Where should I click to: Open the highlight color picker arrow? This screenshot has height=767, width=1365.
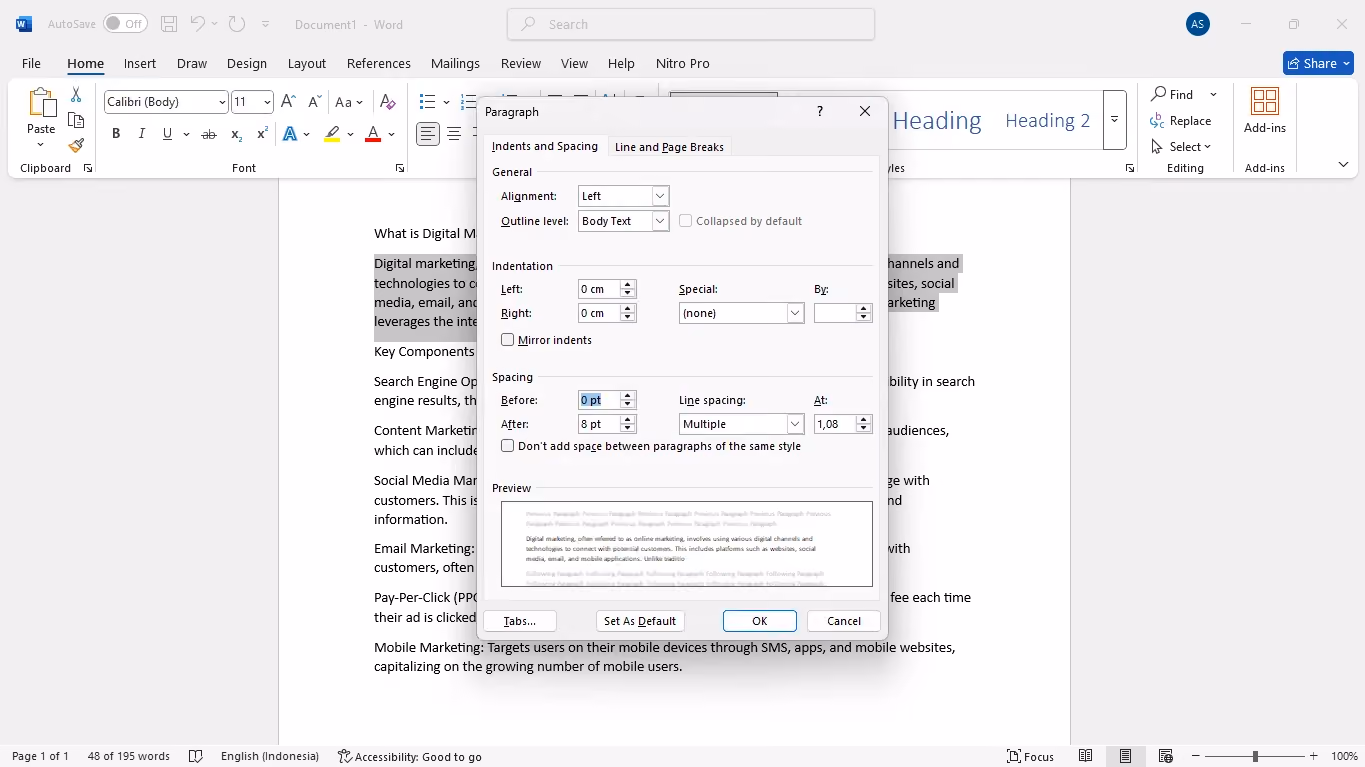tap(350, 134)
